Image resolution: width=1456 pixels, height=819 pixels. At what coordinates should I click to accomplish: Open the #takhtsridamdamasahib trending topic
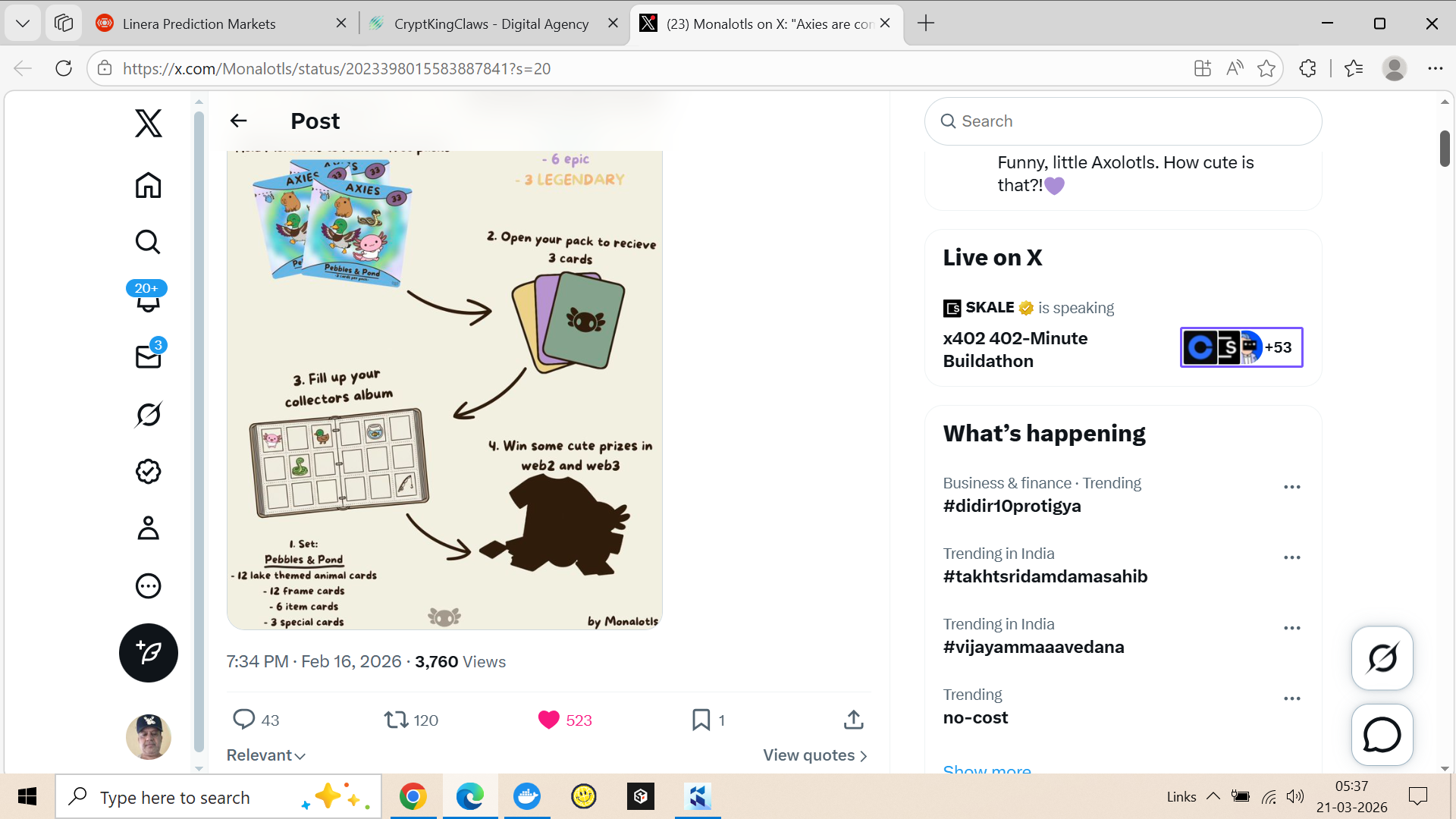click(x=1044, y=576)
